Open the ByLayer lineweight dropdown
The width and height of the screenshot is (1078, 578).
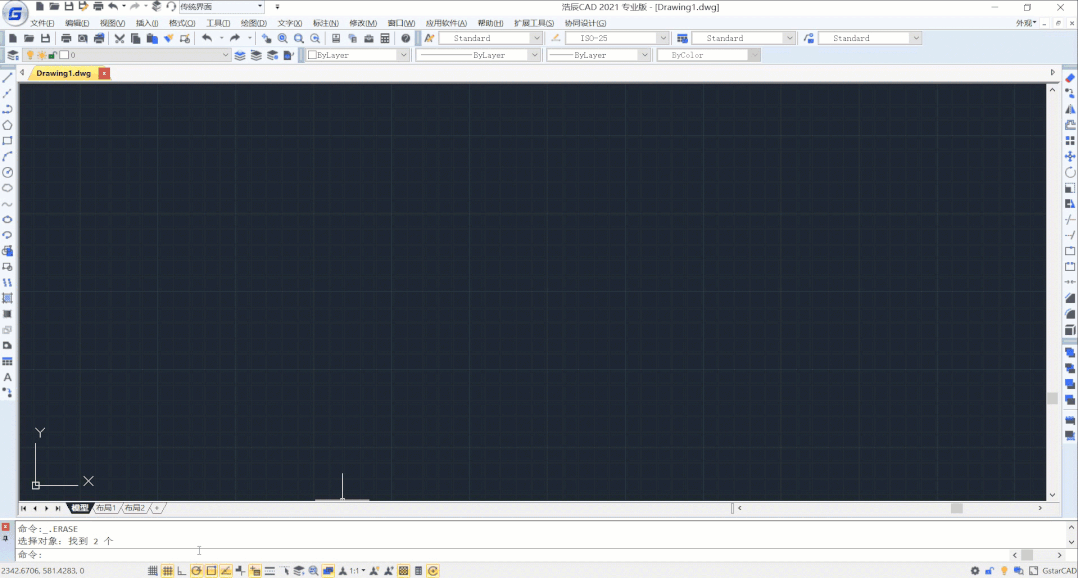[644, 55]
